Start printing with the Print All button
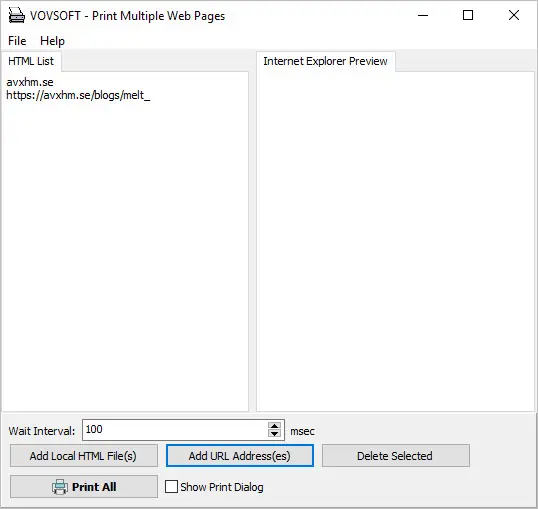The width and height of the screenshot is (538, 509). (x=84, y=487)
